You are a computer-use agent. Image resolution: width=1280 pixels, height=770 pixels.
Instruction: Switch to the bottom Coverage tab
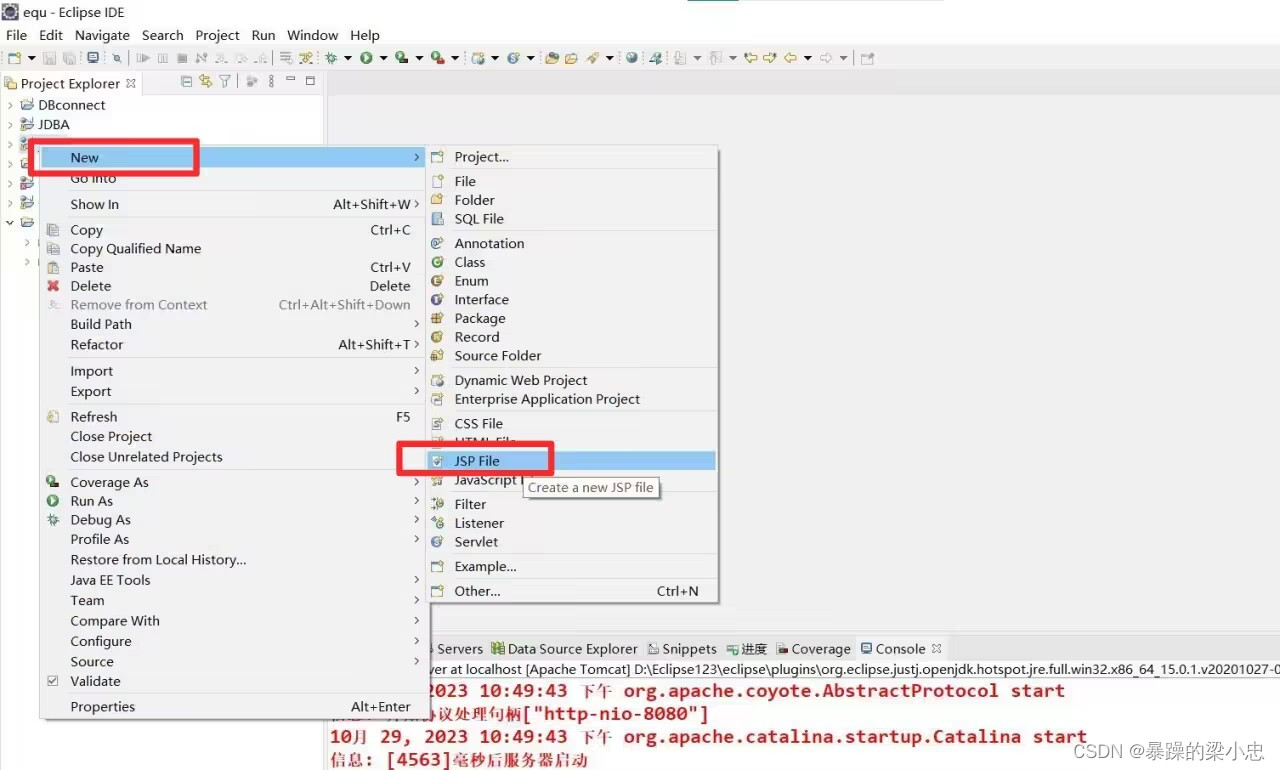coord(813,649)
